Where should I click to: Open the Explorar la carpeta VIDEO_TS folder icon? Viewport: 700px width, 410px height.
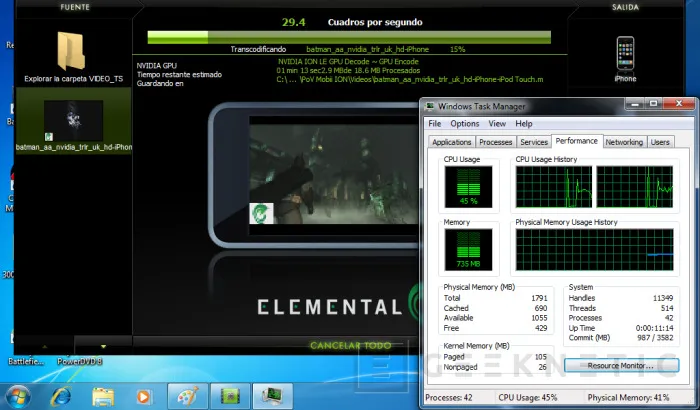click(71, 51)
